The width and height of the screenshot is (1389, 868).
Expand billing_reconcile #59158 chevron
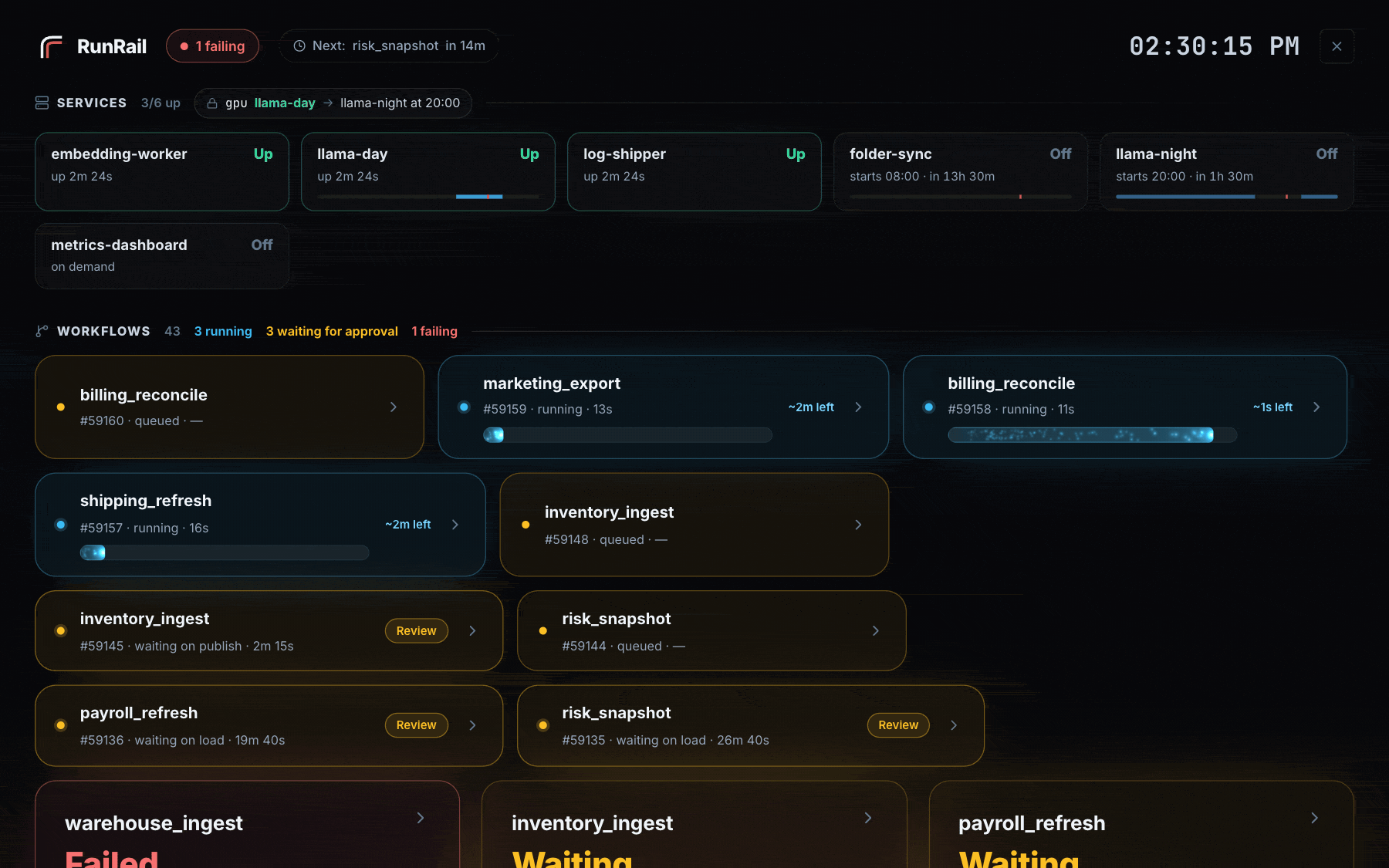pos(1316,407)
